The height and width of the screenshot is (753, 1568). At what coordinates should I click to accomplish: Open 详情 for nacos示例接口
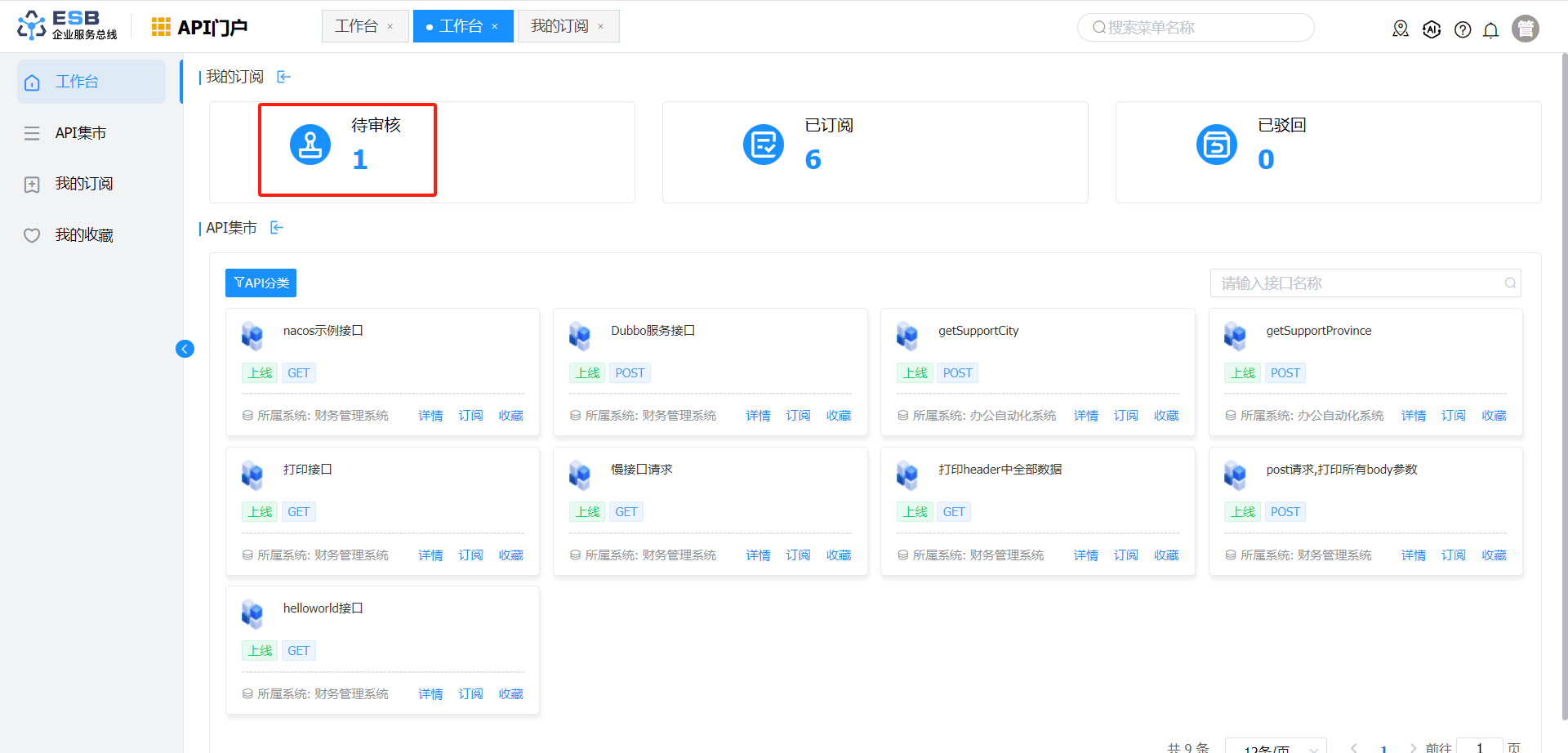coord(430,416)
